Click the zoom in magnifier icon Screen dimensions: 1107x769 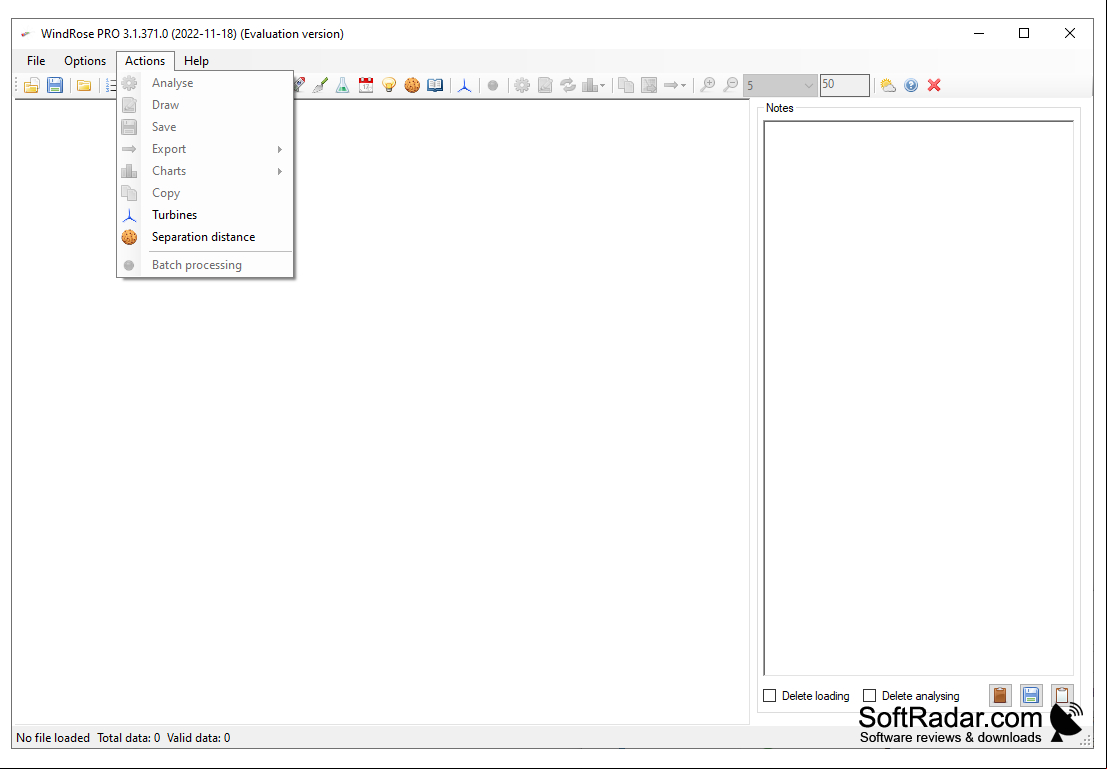coord(707,85)
